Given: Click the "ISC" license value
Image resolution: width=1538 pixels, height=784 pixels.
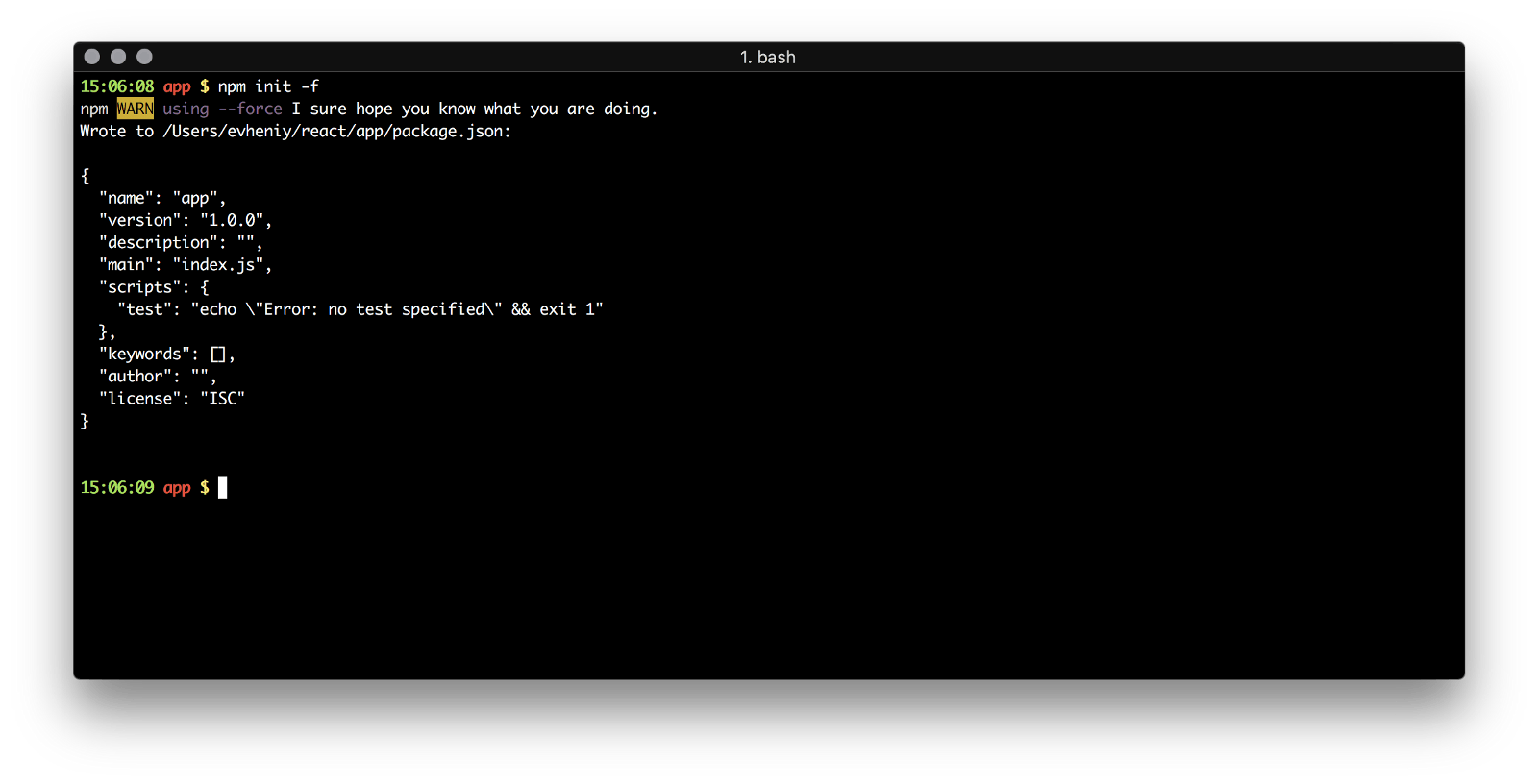Looking at the screenshot, I should coord(222,398).
